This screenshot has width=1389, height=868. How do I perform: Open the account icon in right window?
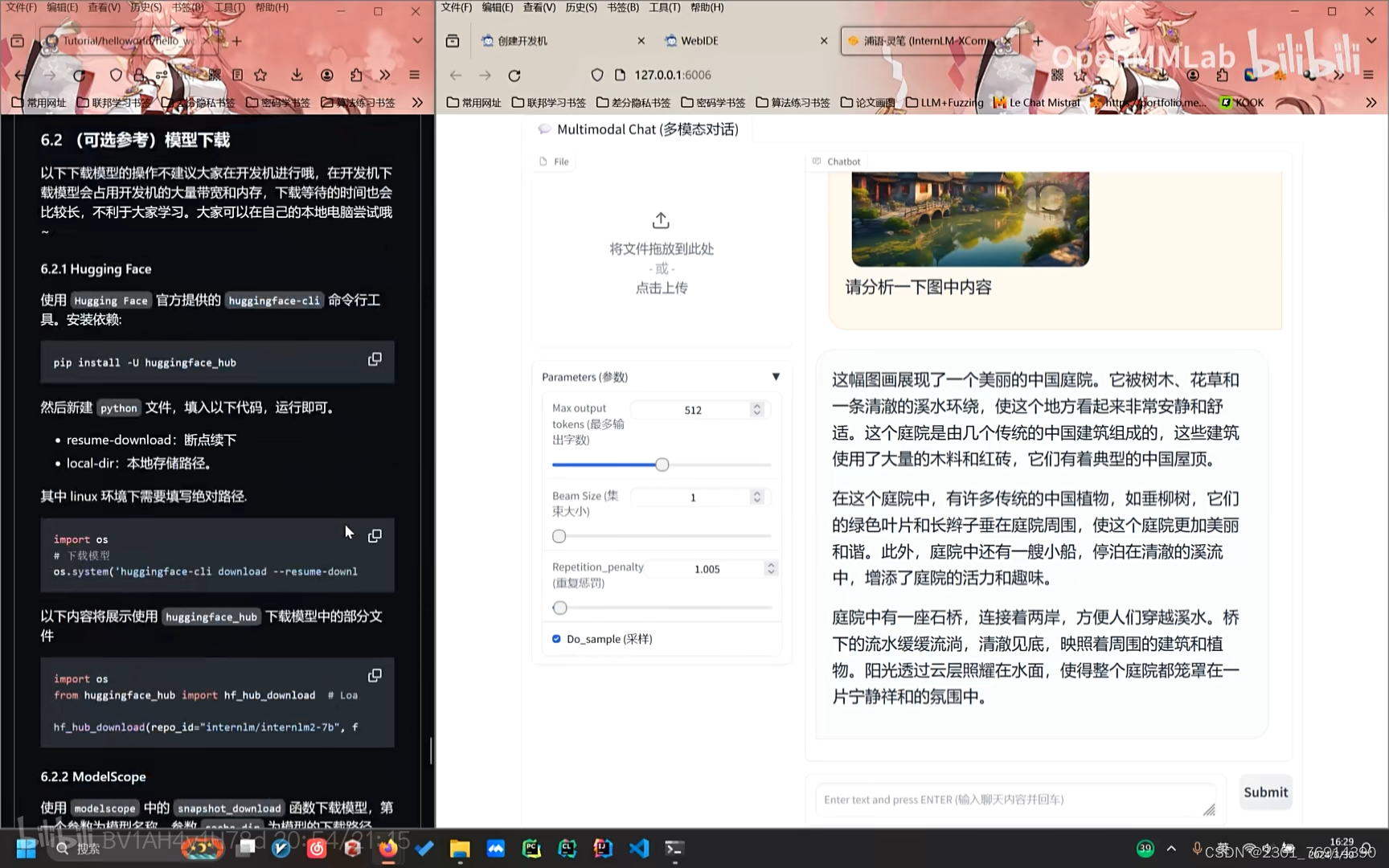(x=1193, y=75)
